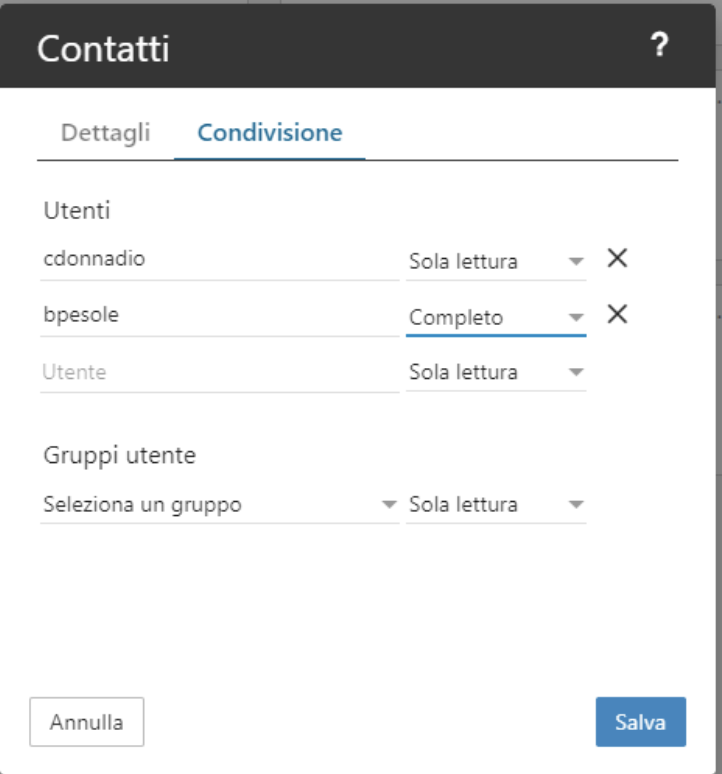Remove user cdonnadio with the X icon
Viewport: 722px width, 774px height.
617,258
